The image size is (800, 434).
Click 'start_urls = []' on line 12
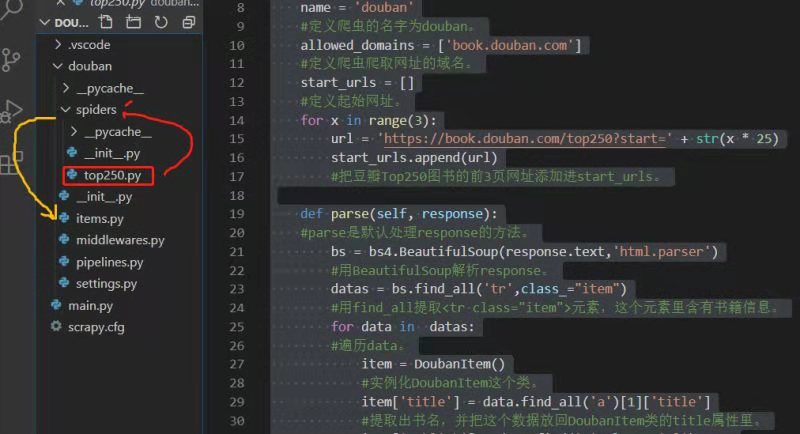[357, 83]
